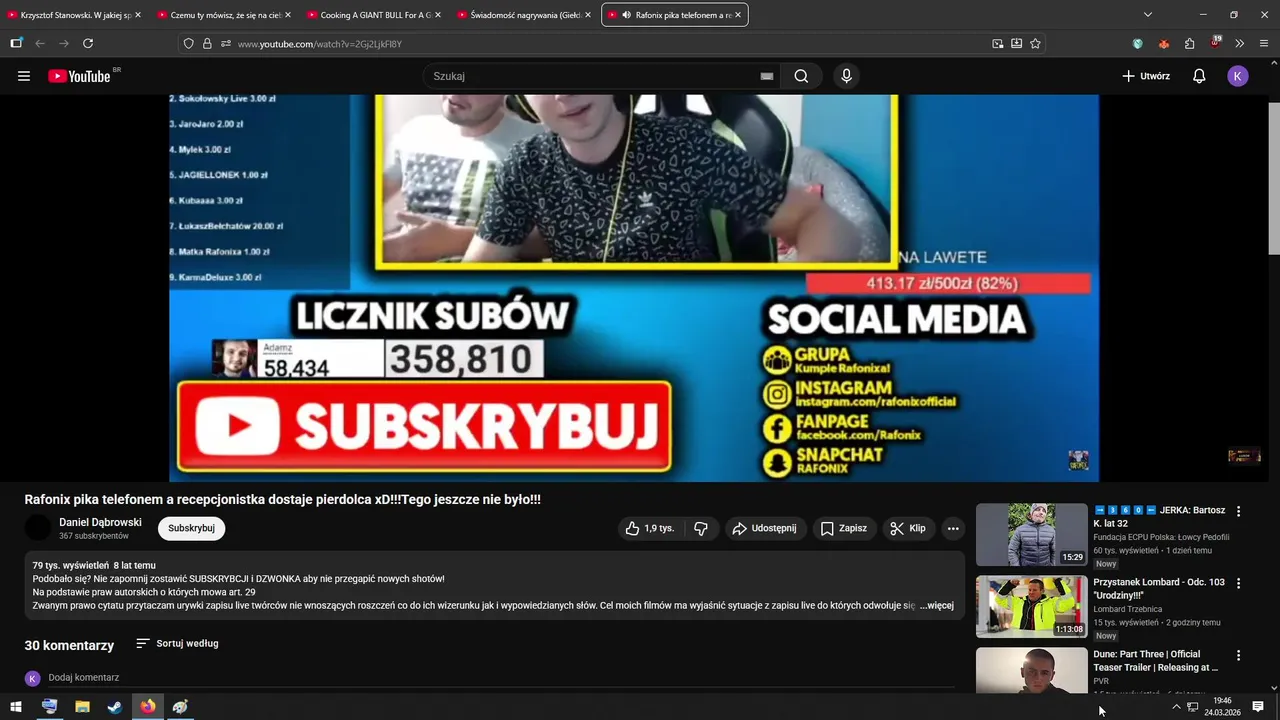Click the tracking protection shield icon

pyautogui.click(x=188, y=44)
